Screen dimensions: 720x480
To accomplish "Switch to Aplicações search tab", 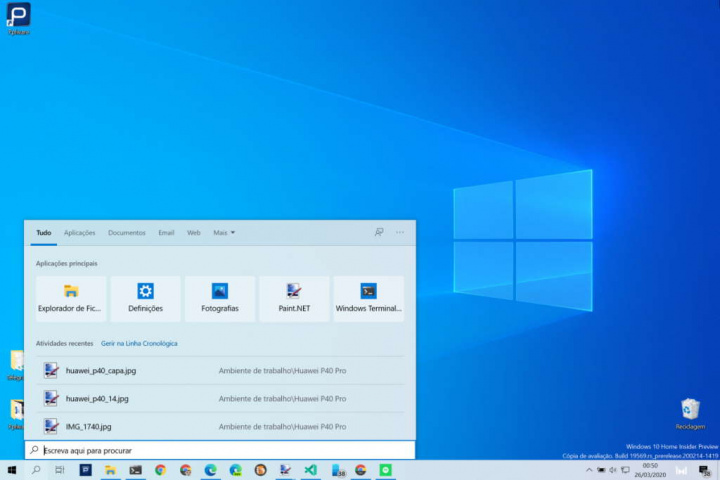I will pos(80,233).
